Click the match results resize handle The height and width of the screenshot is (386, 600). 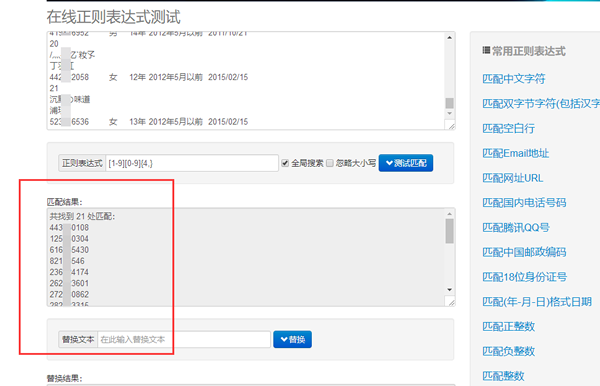451,301
